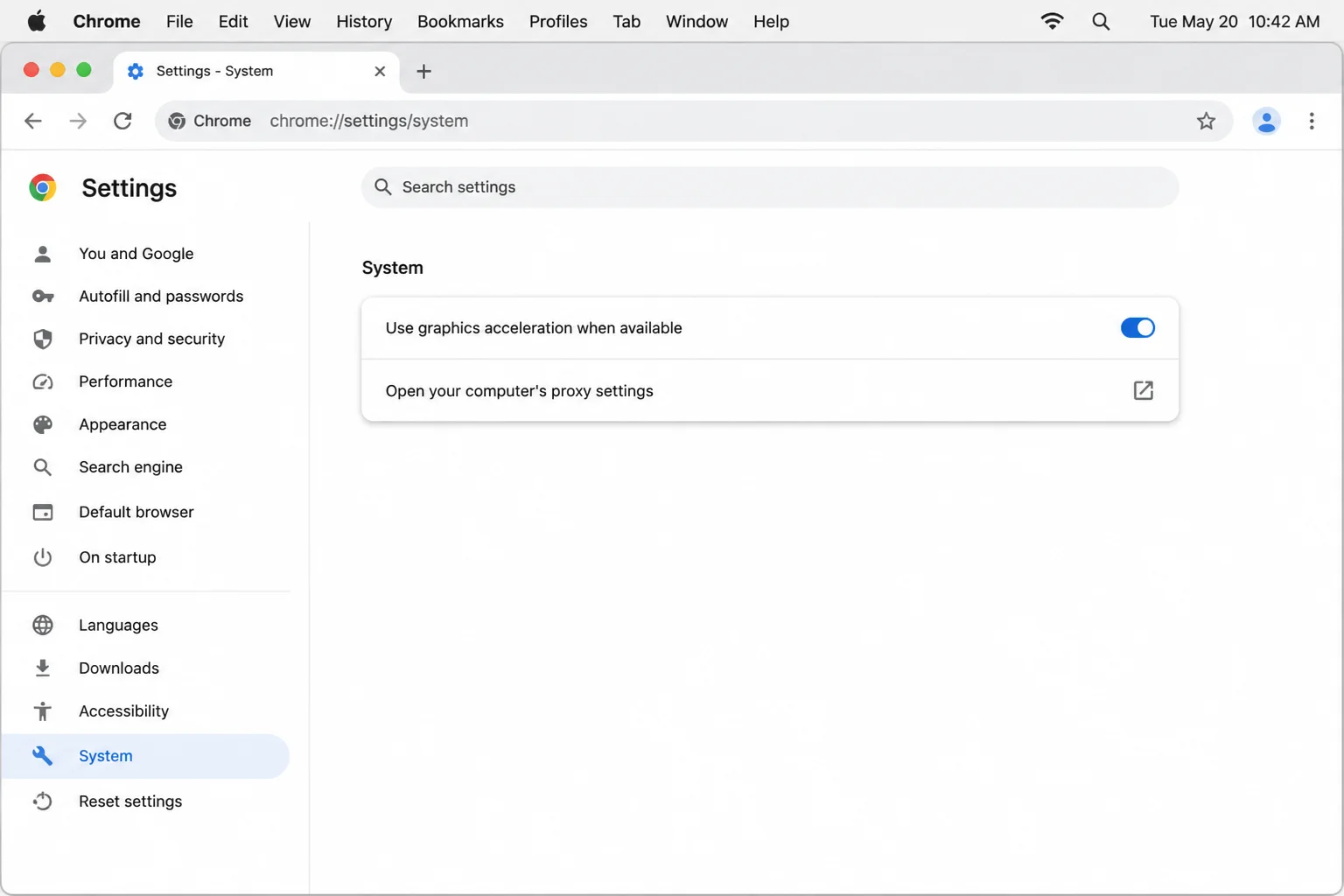This screenshot has width=1344, height=896.
Task: Click the palette icon for Appearance
Action: coord(42,424)
